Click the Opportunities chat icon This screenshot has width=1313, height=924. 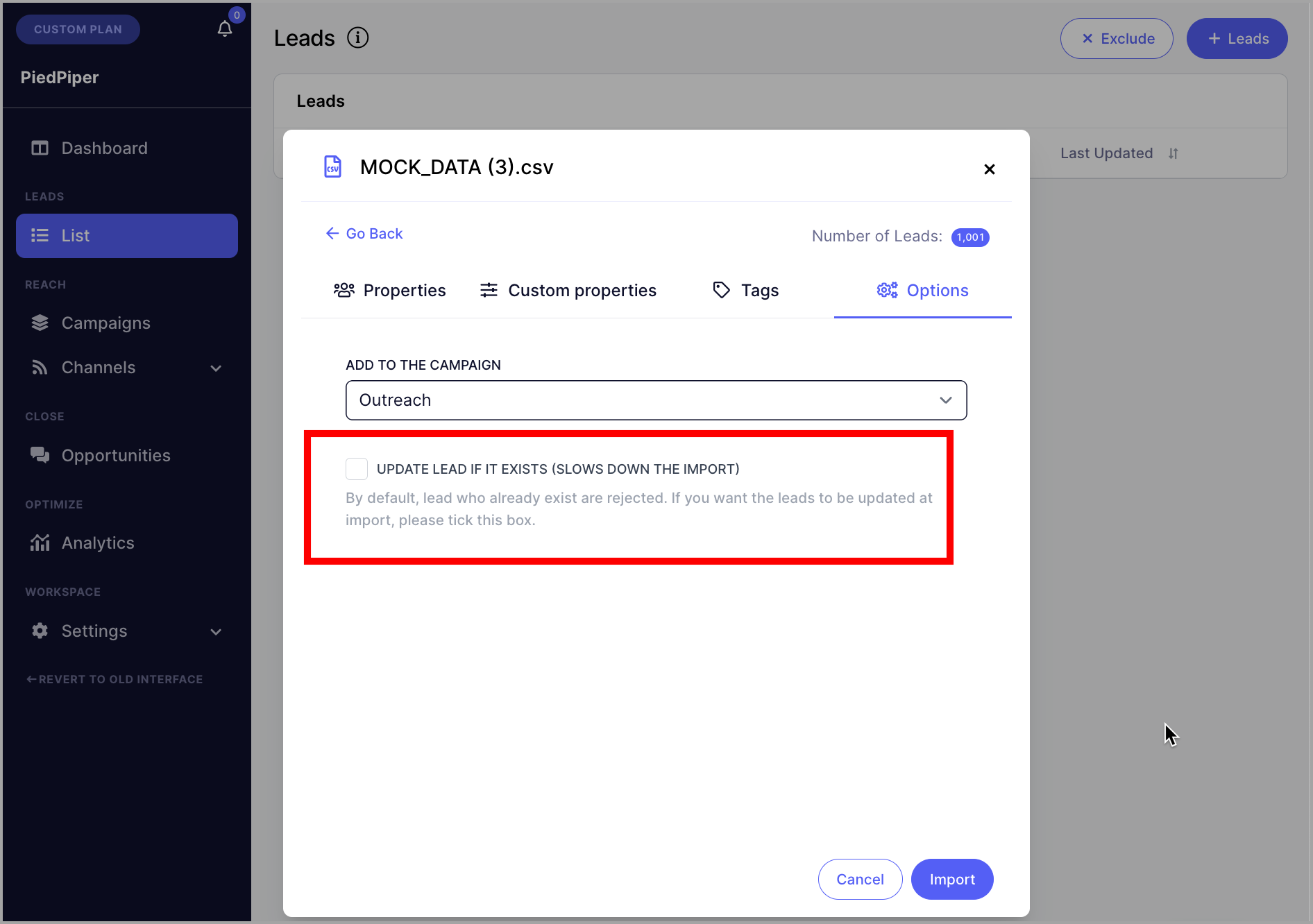[x=40, y=455]
